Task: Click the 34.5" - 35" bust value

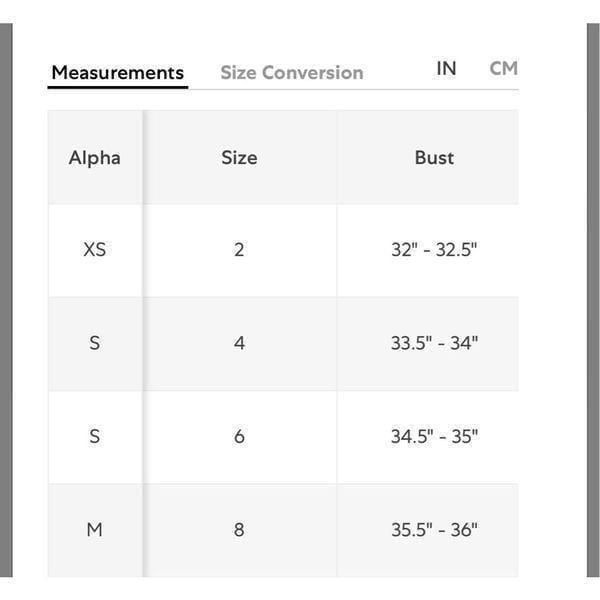Action: tap(434, 437)
